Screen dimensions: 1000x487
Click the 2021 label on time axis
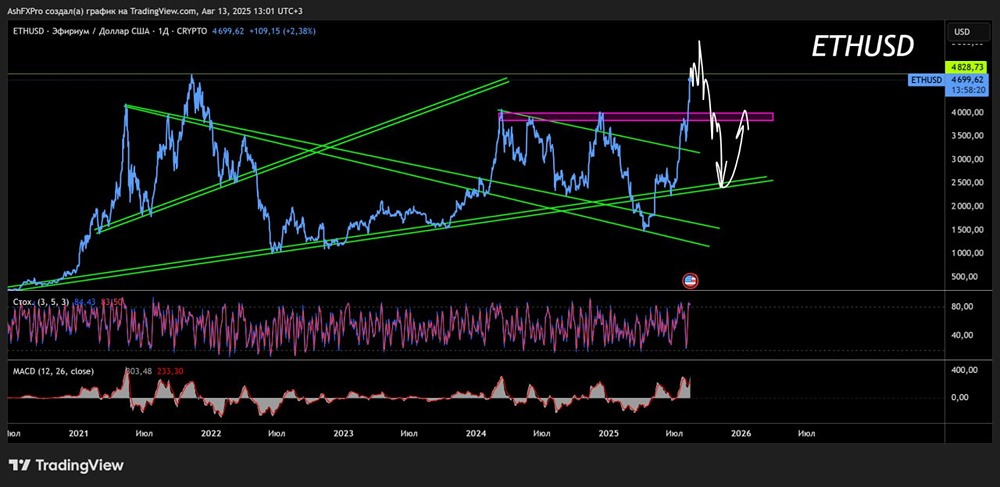point(78,433)
